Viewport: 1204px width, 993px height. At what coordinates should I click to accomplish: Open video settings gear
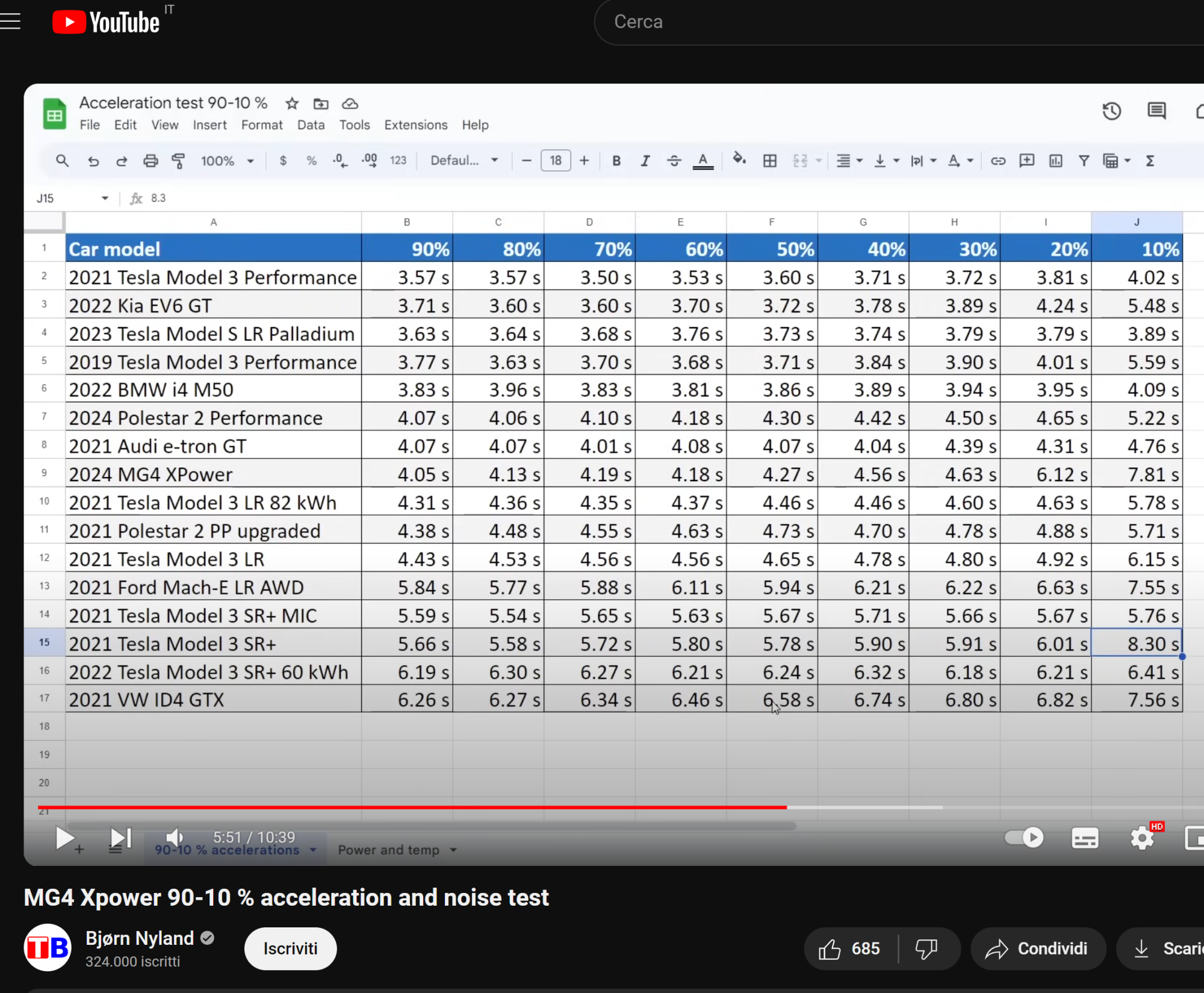1142,838
